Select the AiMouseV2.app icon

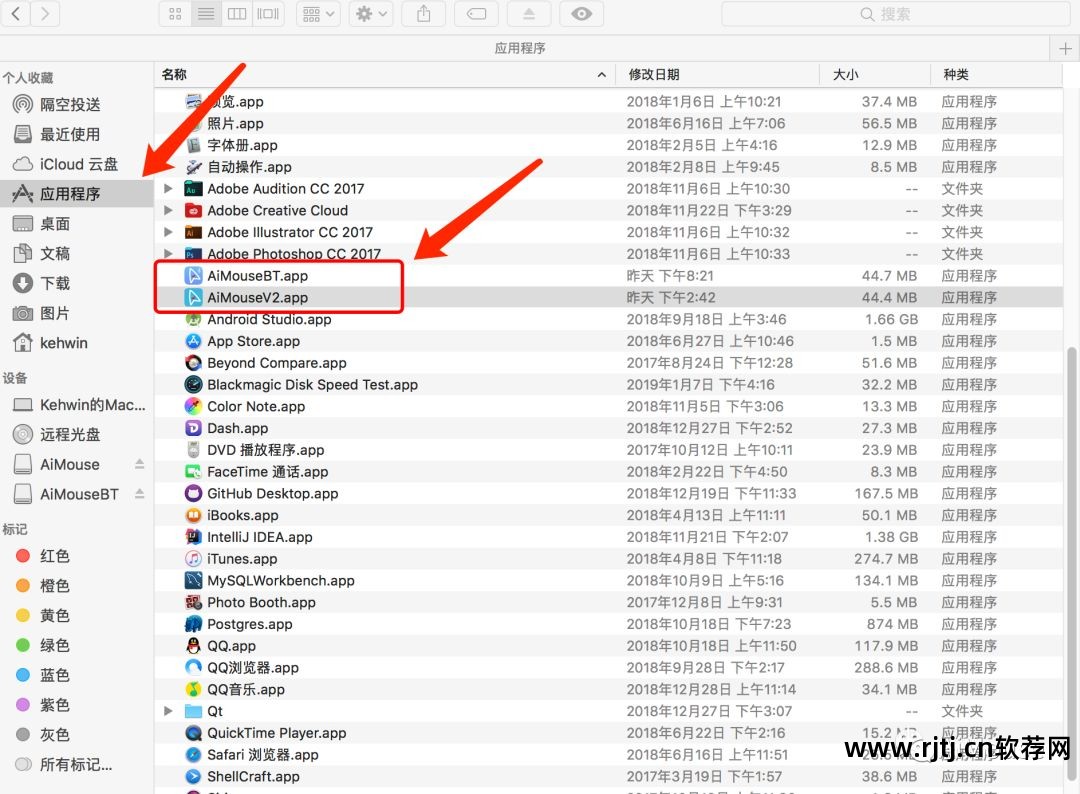[194, 297]
